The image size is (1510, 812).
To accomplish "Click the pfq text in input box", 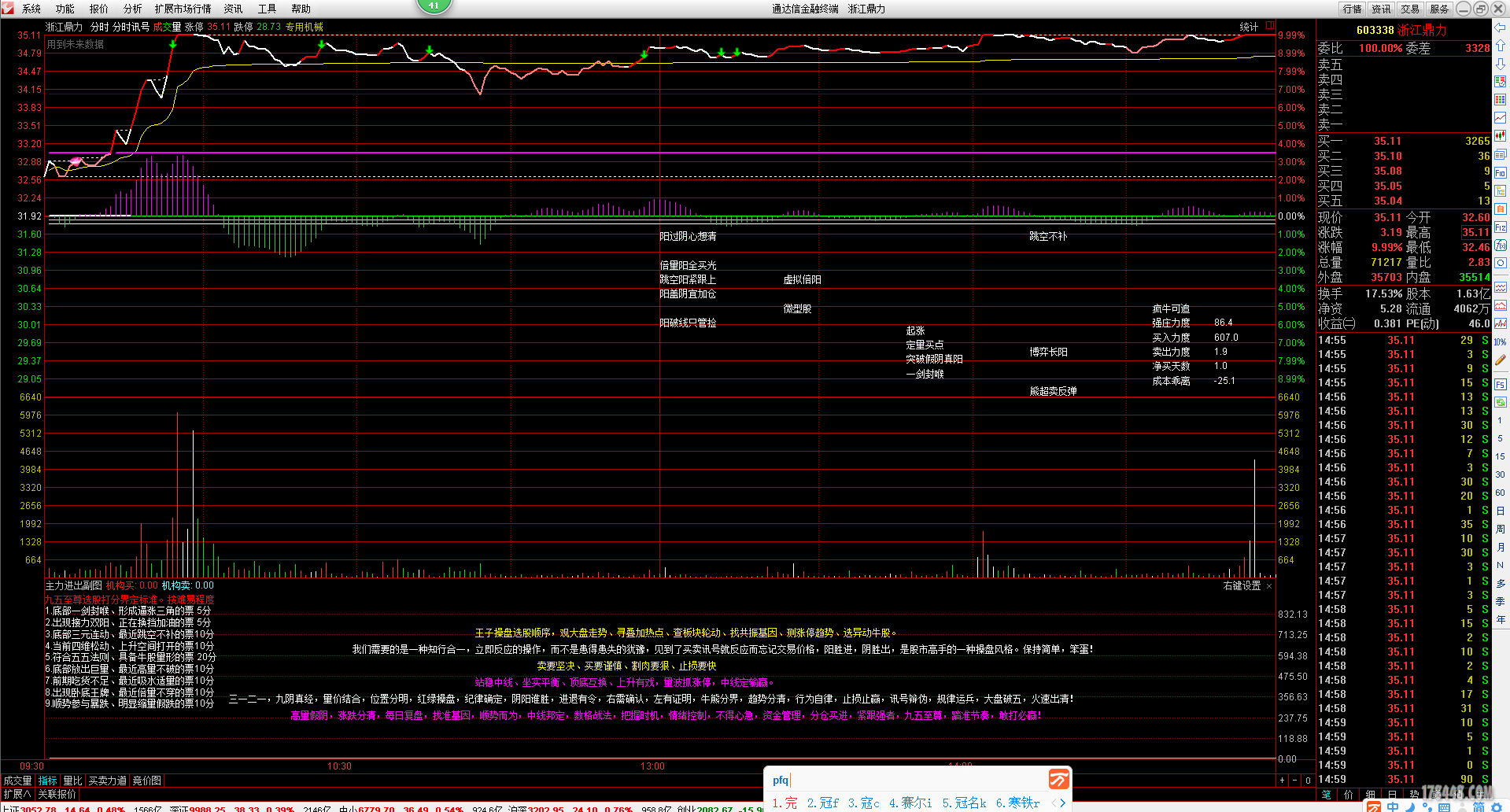I will [780, 780].
